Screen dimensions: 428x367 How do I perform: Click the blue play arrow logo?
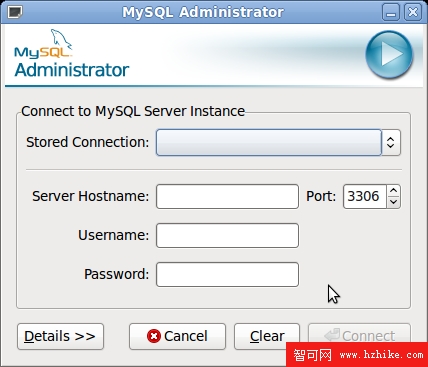click(389, 54)
